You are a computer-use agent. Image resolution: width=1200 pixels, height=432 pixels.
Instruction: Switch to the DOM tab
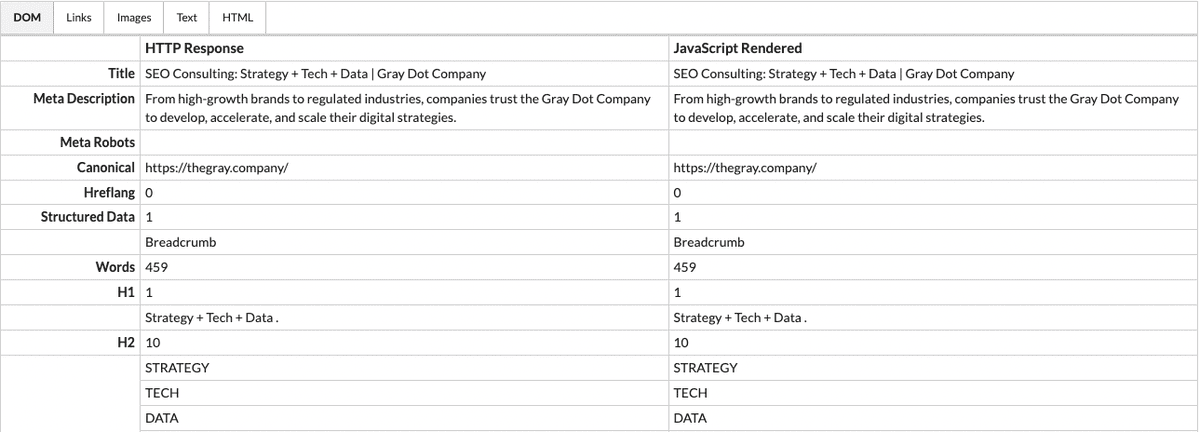point(27,18)
